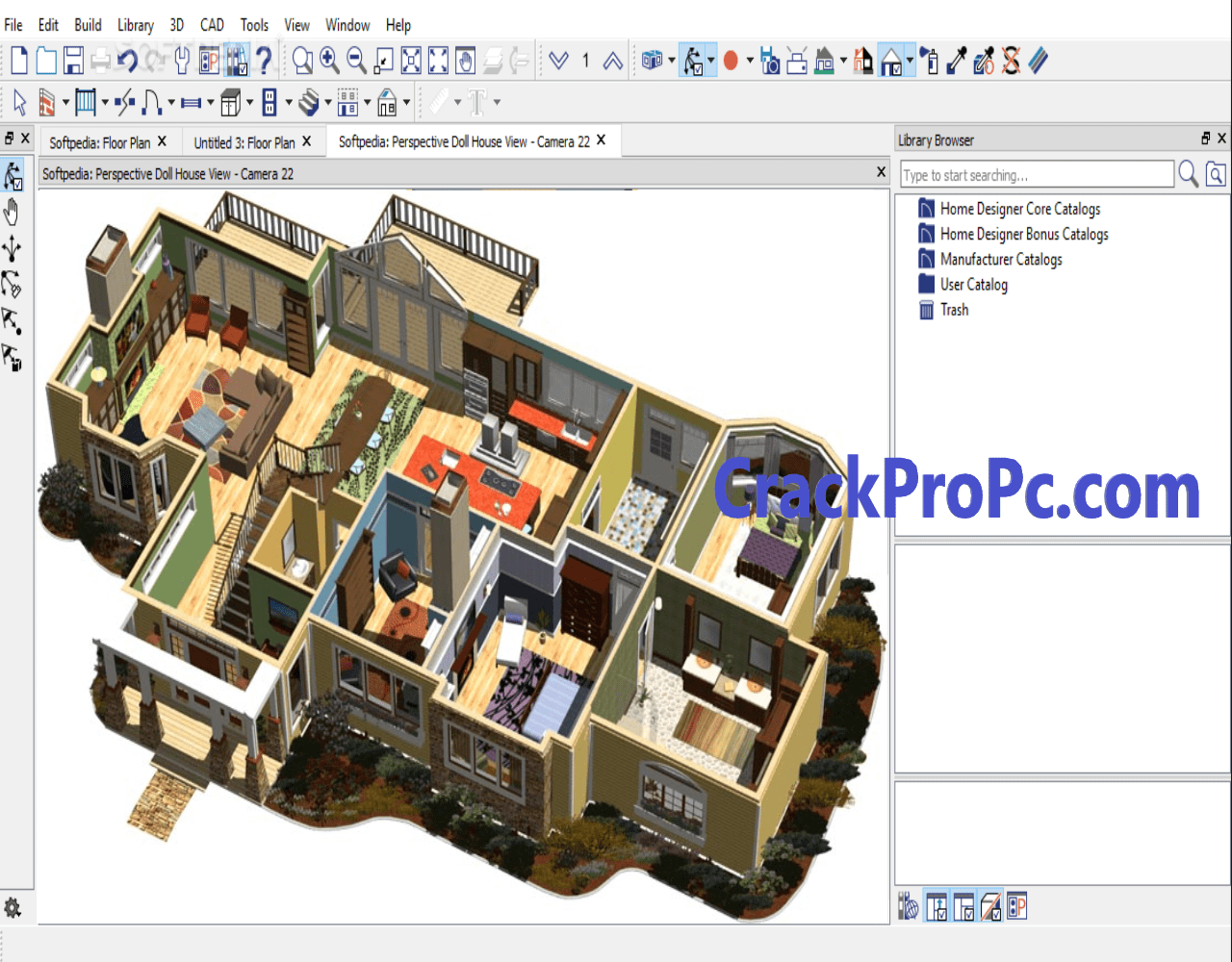Choose the Cabinet tool icon
Screen dimensions: 1232x962
click(x=229, y=102)
